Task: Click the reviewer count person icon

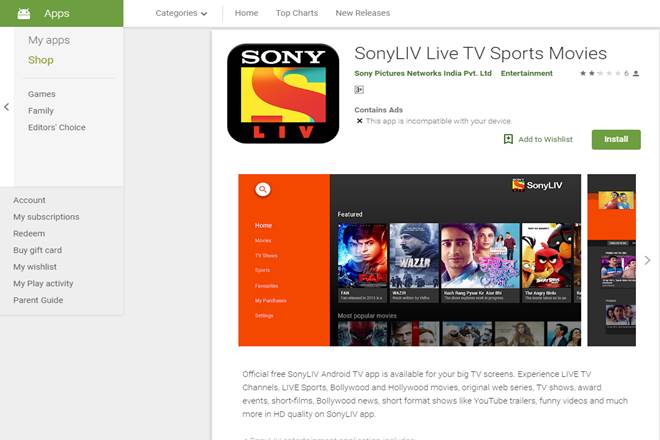Action: pos(636,73)
